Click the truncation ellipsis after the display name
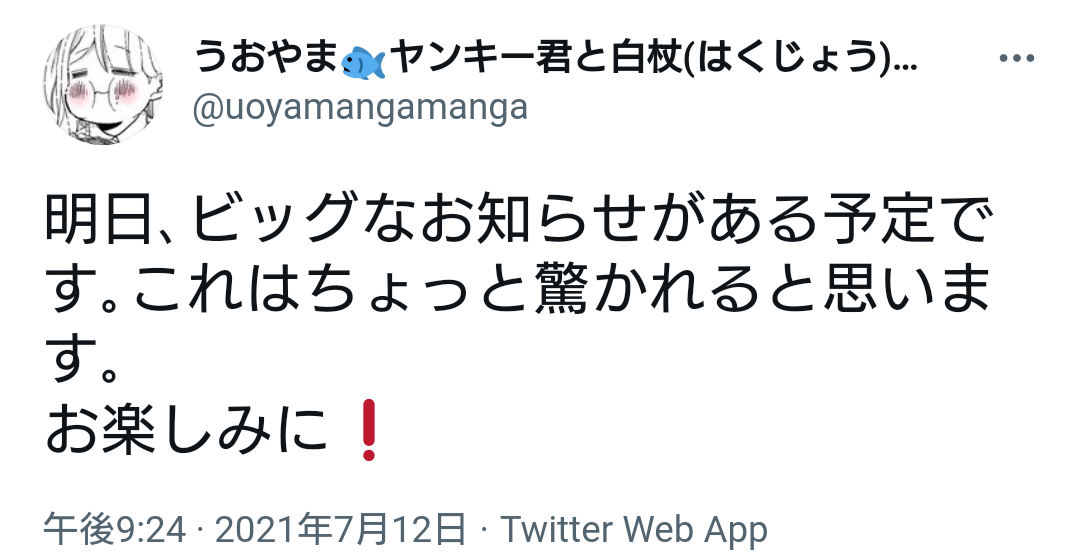Image resolution: width=1080 pixels, height=558 pixels. [x=904, y=68]
